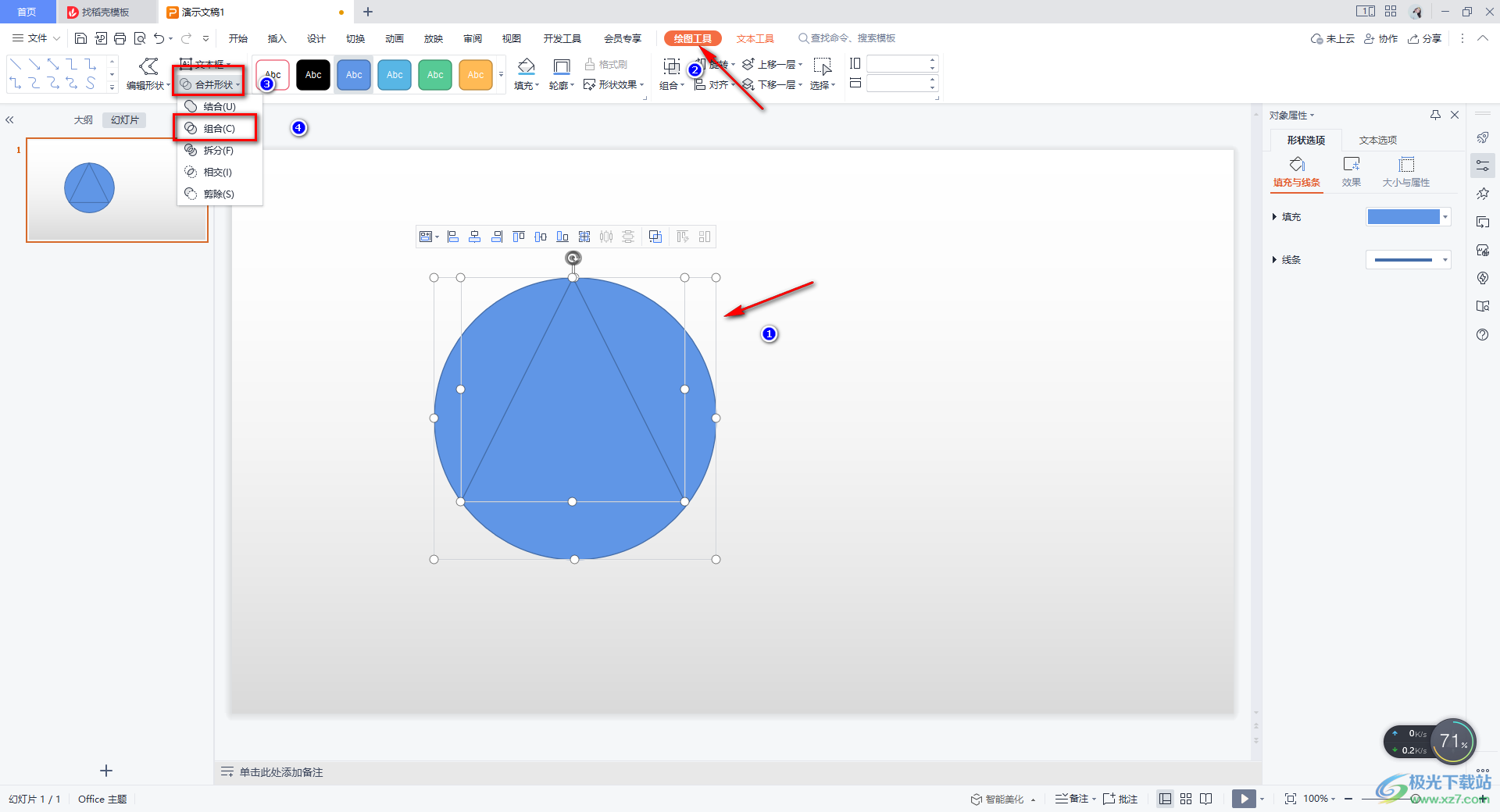
Task: Open the shape Fill (填充) bucket icon
Action: (526, 67)
